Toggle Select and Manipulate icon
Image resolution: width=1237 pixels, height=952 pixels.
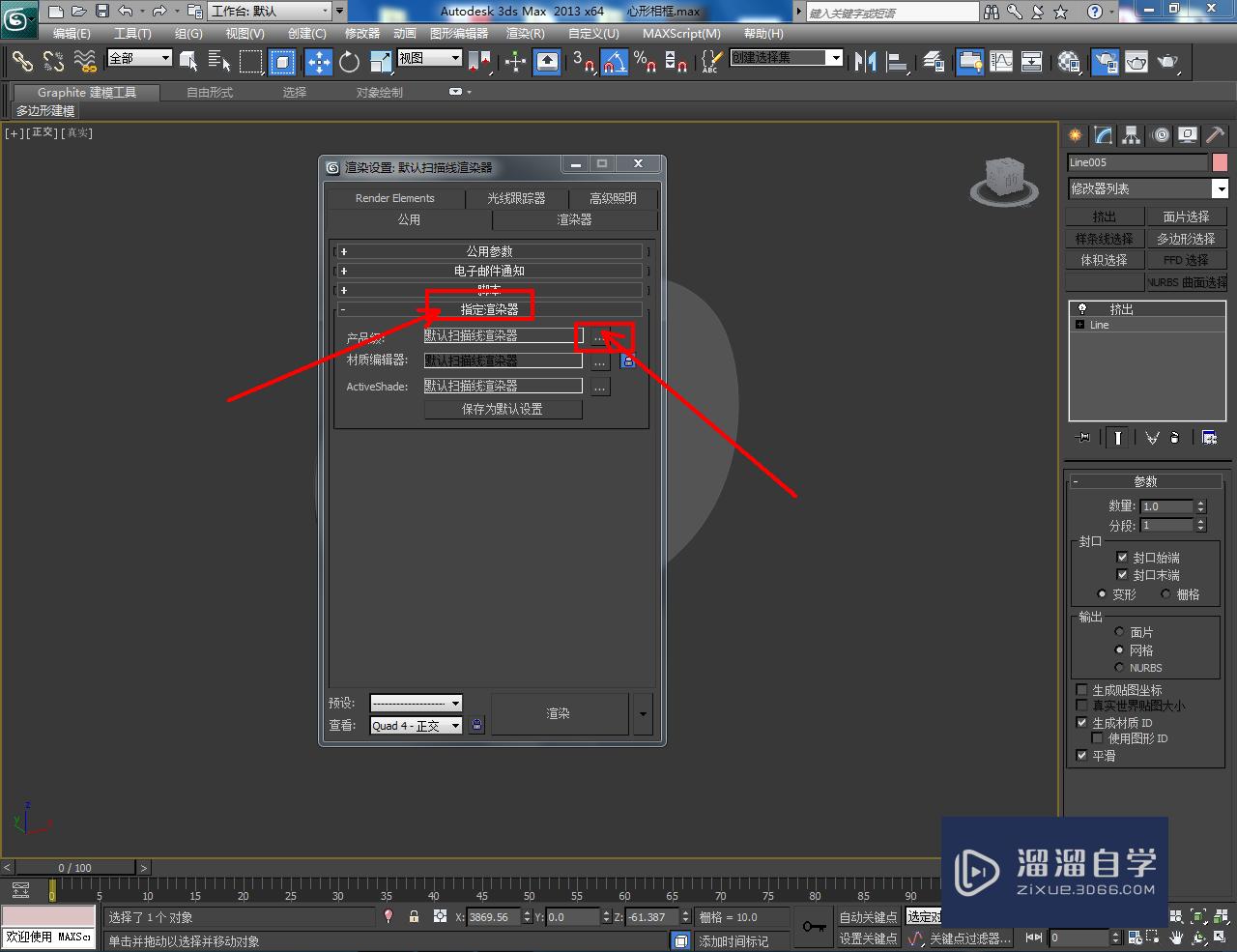515,62
